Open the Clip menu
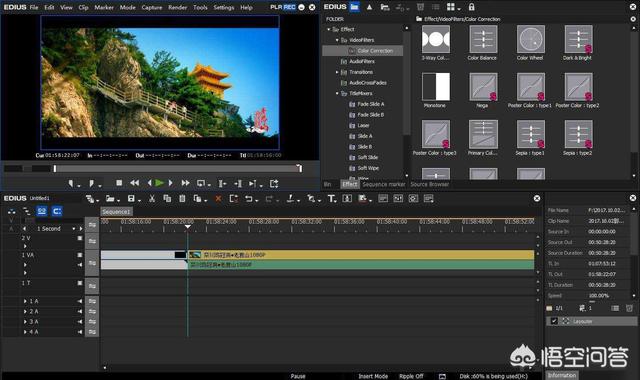 (83, 7)
